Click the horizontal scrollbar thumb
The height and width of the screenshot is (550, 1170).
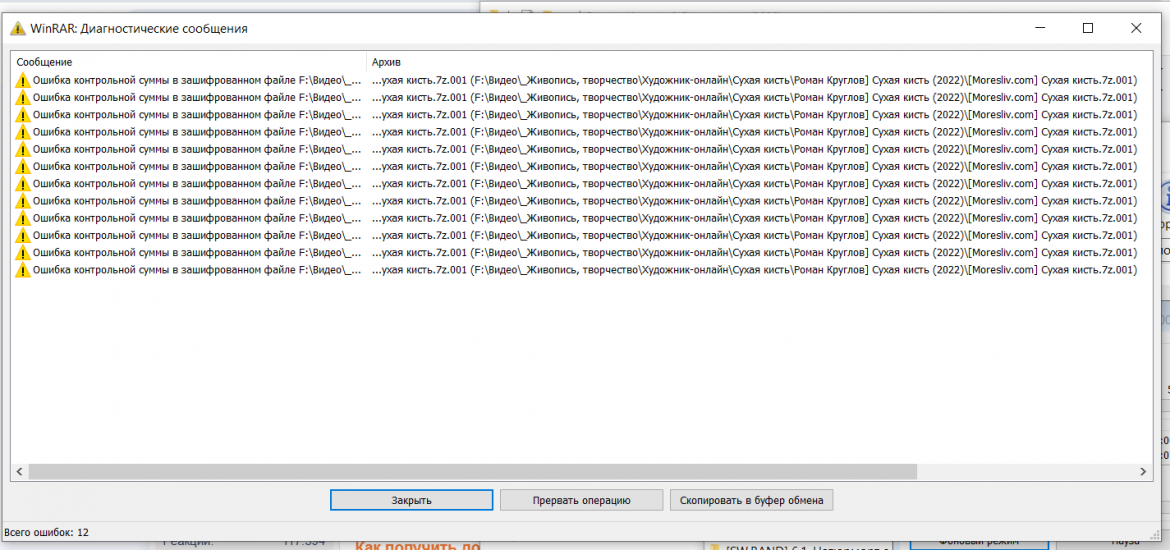coord(472,472)
